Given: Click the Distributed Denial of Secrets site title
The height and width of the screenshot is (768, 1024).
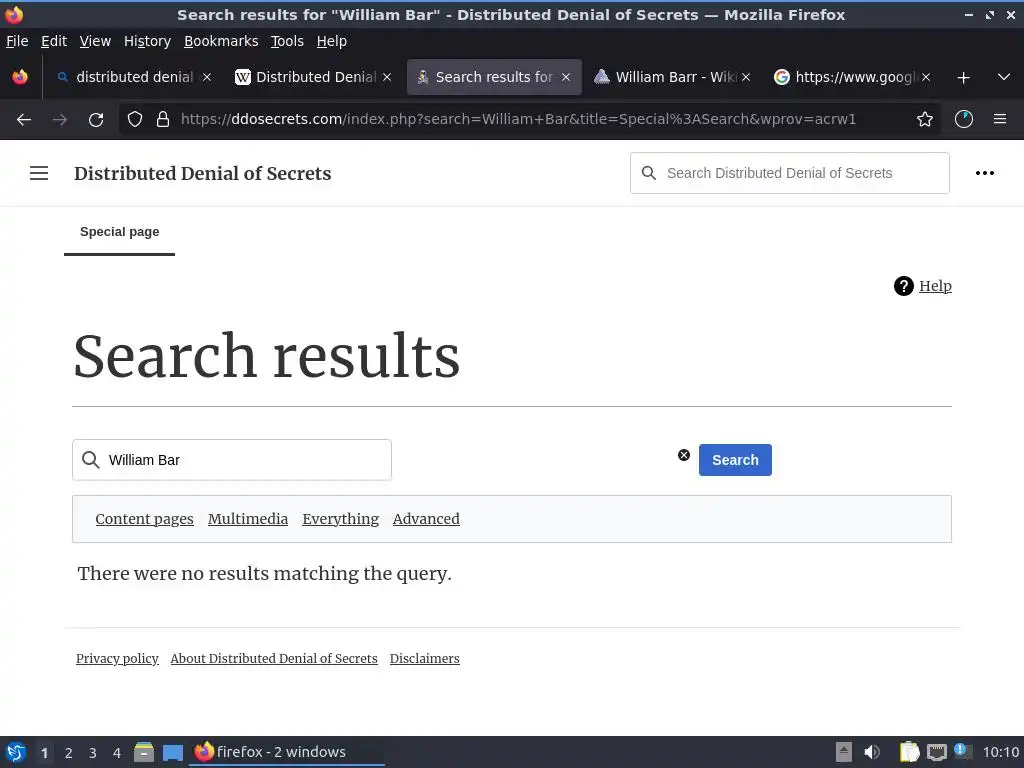Looking at the screenshot, I should 202,173.
